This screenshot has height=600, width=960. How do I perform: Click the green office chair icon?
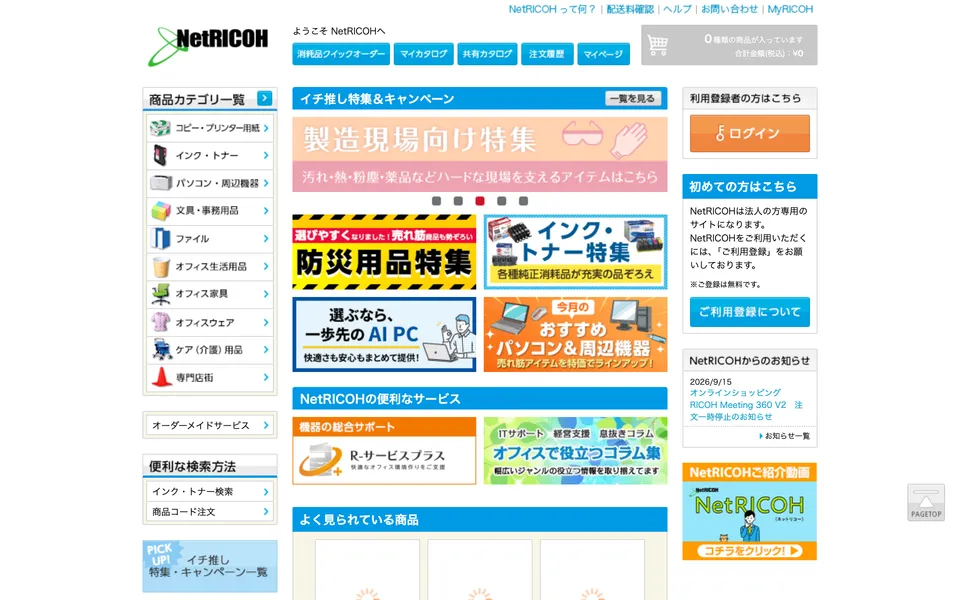pyautogui.click(x=160, y=294)
